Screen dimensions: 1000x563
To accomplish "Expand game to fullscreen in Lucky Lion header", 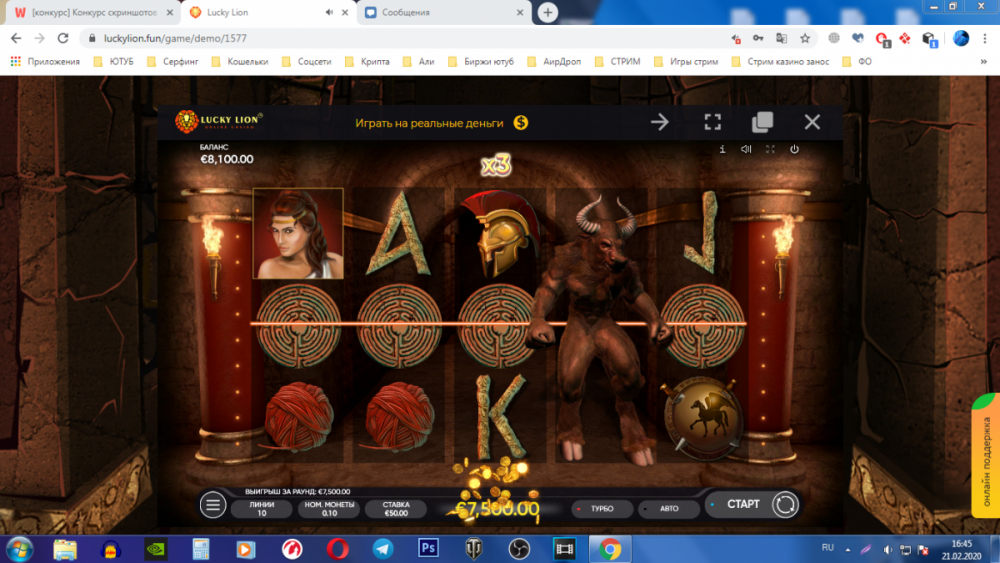I will click(x=712, y=122).
